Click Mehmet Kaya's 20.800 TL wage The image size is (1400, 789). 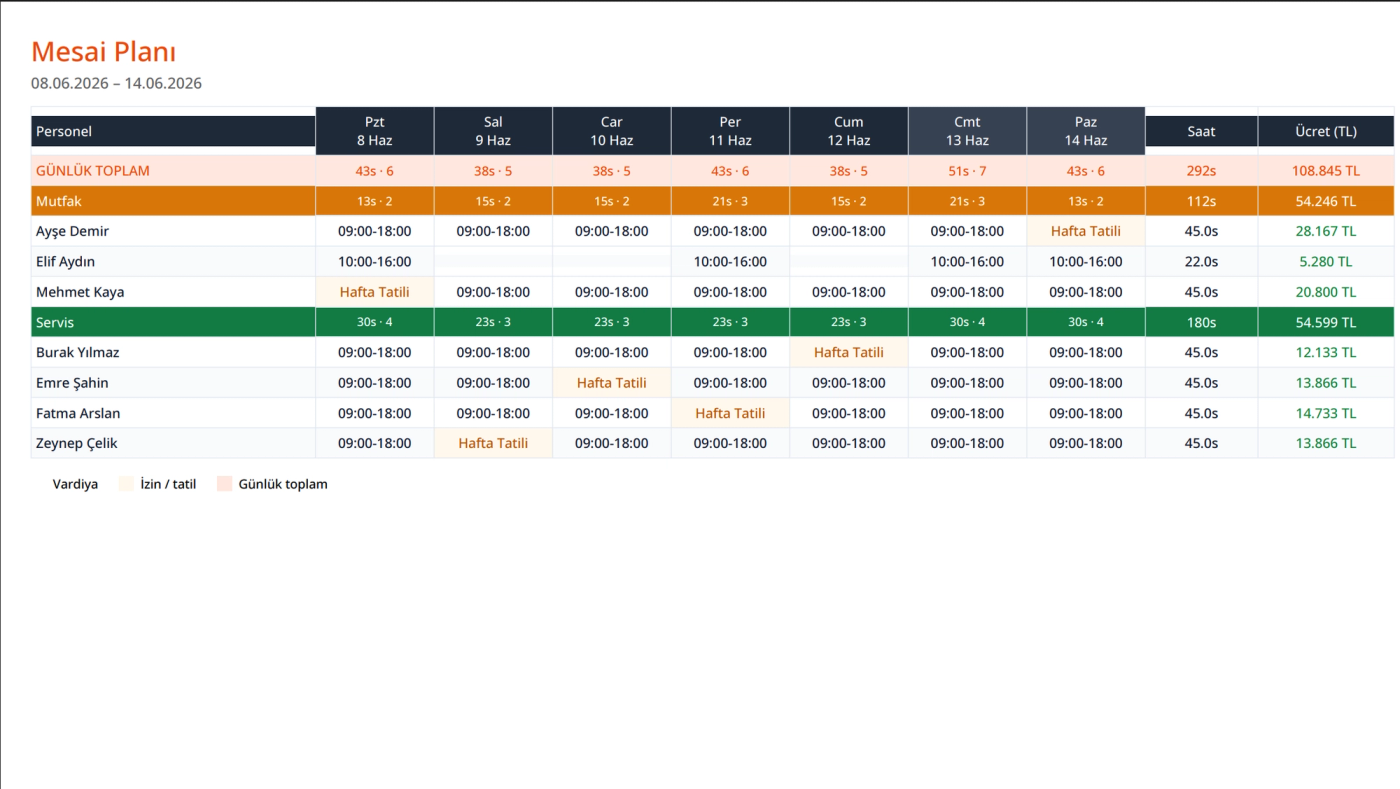coord(1326,292)
